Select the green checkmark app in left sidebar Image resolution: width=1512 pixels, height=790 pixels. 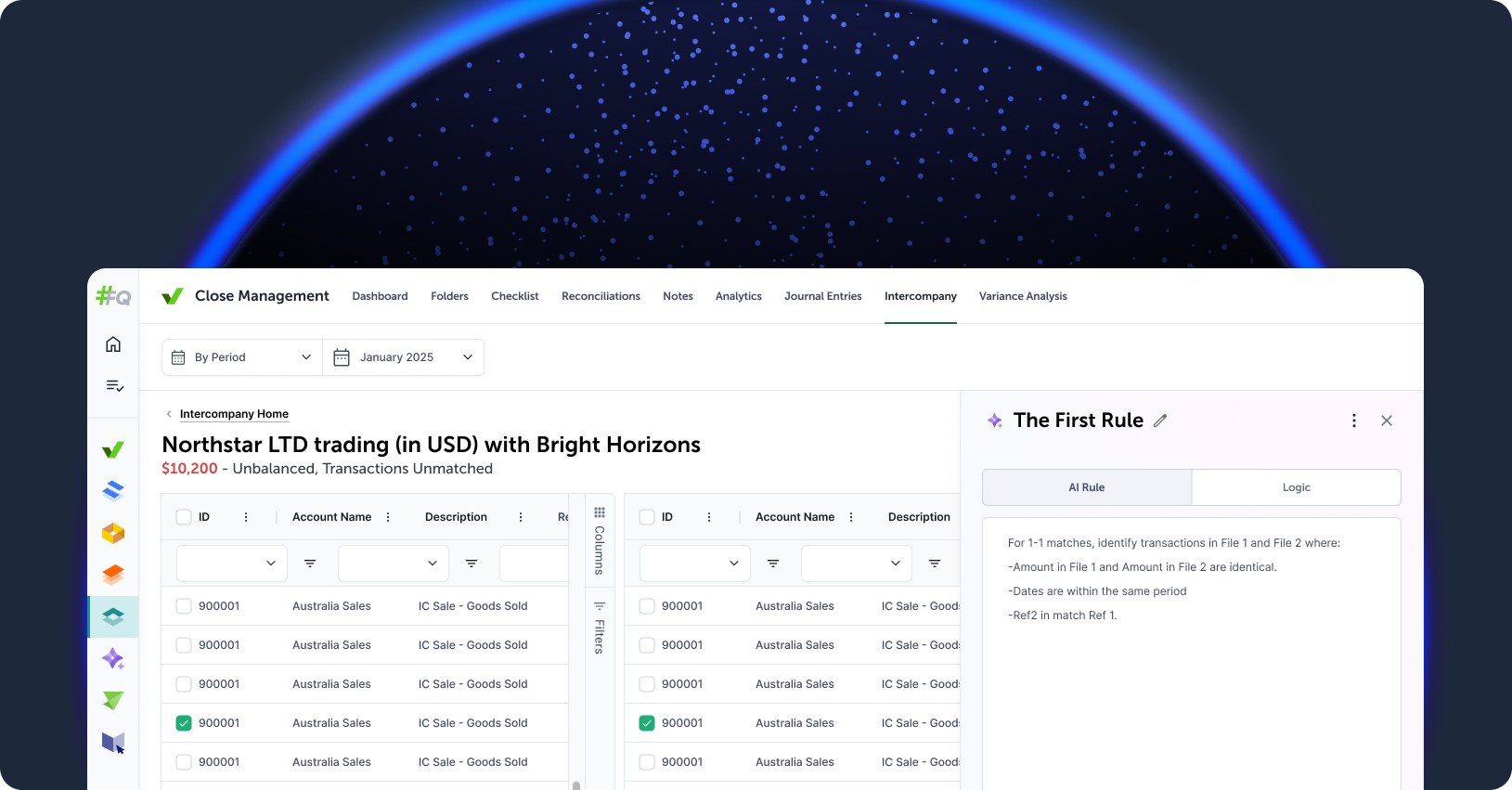[113, 450]
